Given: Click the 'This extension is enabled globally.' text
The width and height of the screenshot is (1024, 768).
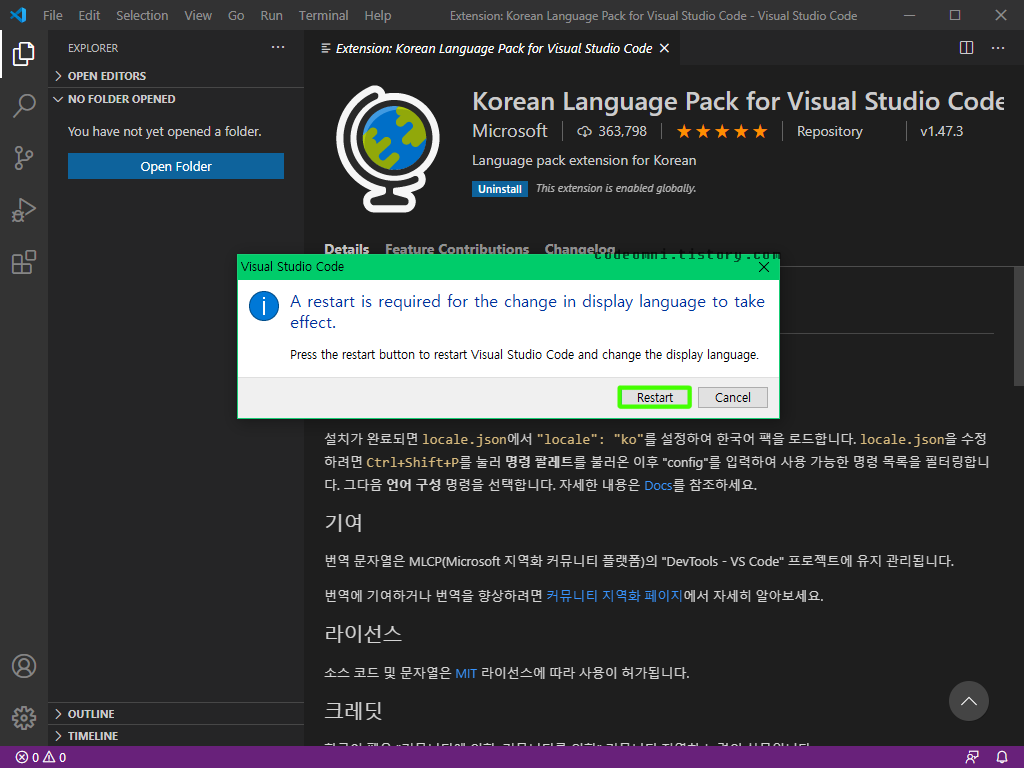Looking at the screenshot, I should point(616,188).
